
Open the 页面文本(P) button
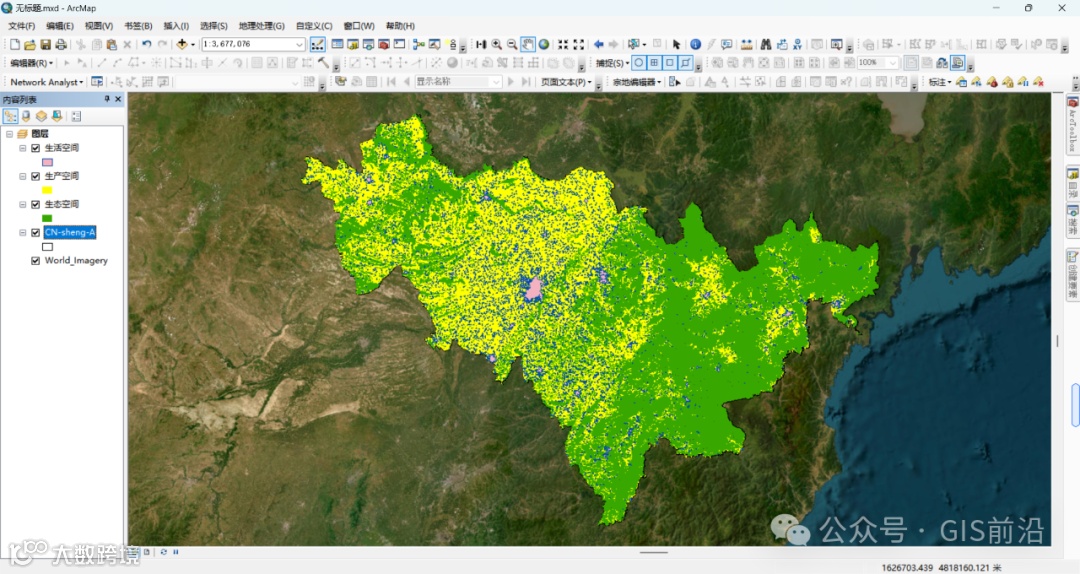pos(565,81)
